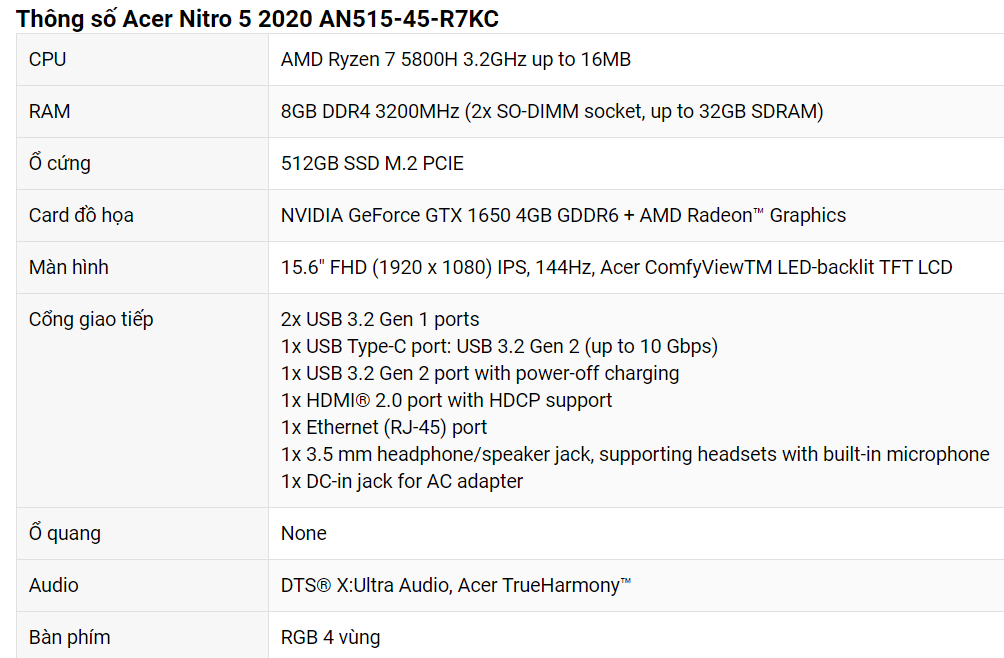Viewport: 1004px width, 658px height.
Task: Select the Cổng giao tiếp label
Action: coord(91,319)
